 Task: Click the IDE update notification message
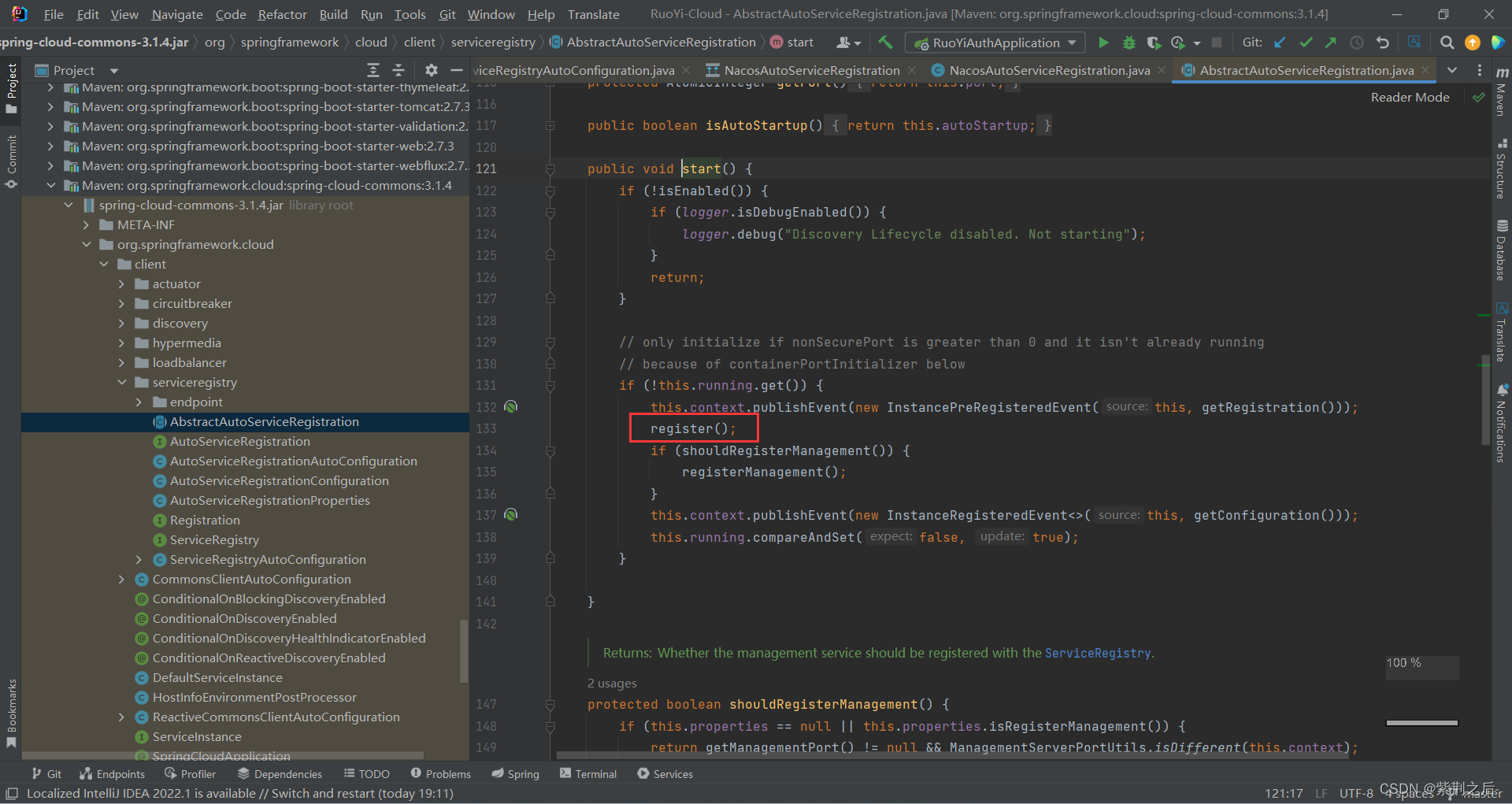tap(239, 794)
